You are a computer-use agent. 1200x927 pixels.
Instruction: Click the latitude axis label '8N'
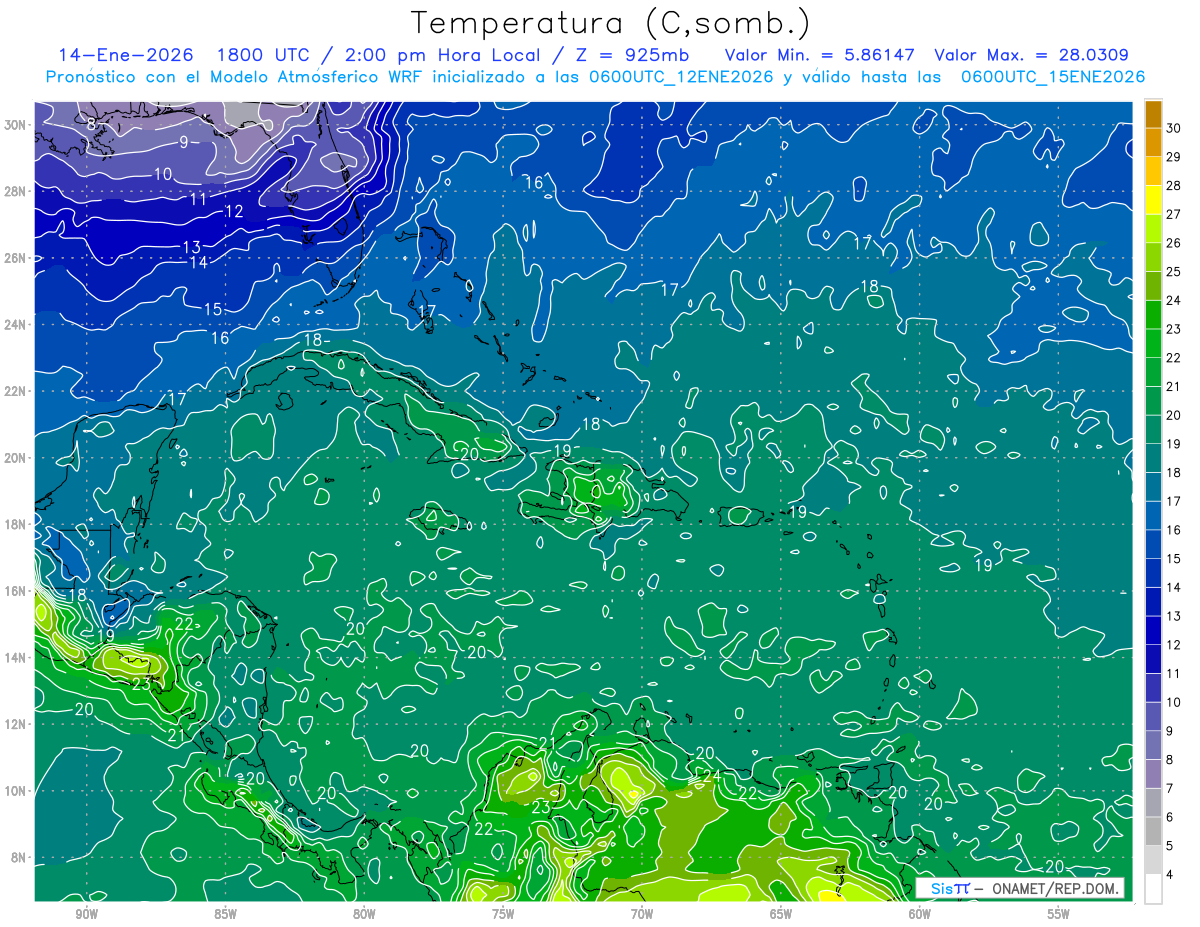(20, 857)
